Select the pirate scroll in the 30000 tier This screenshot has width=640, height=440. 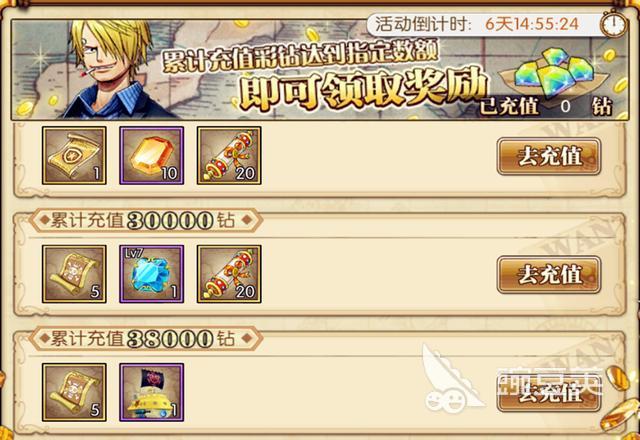(x=74, y=274)
